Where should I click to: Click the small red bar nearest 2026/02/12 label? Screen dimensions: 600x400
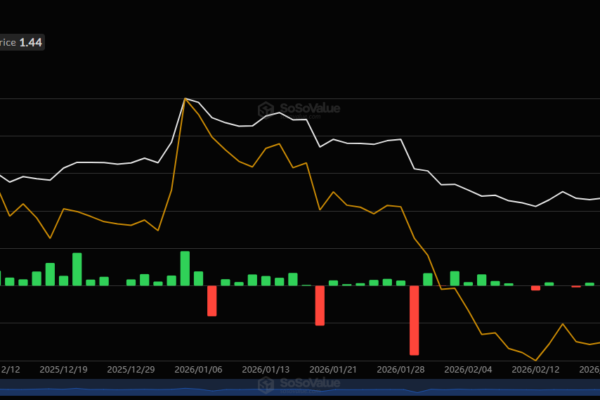click(536, 288)
